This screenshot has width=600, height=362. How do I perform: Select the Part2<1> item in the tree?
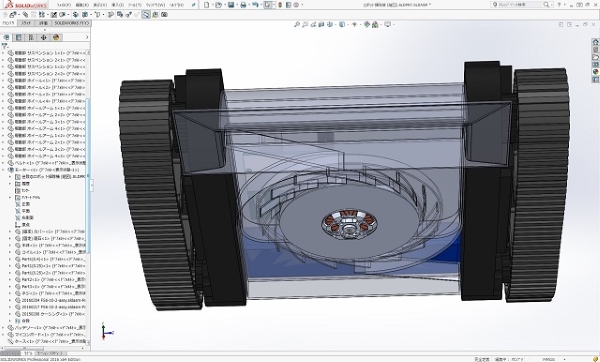coord(50,279)
